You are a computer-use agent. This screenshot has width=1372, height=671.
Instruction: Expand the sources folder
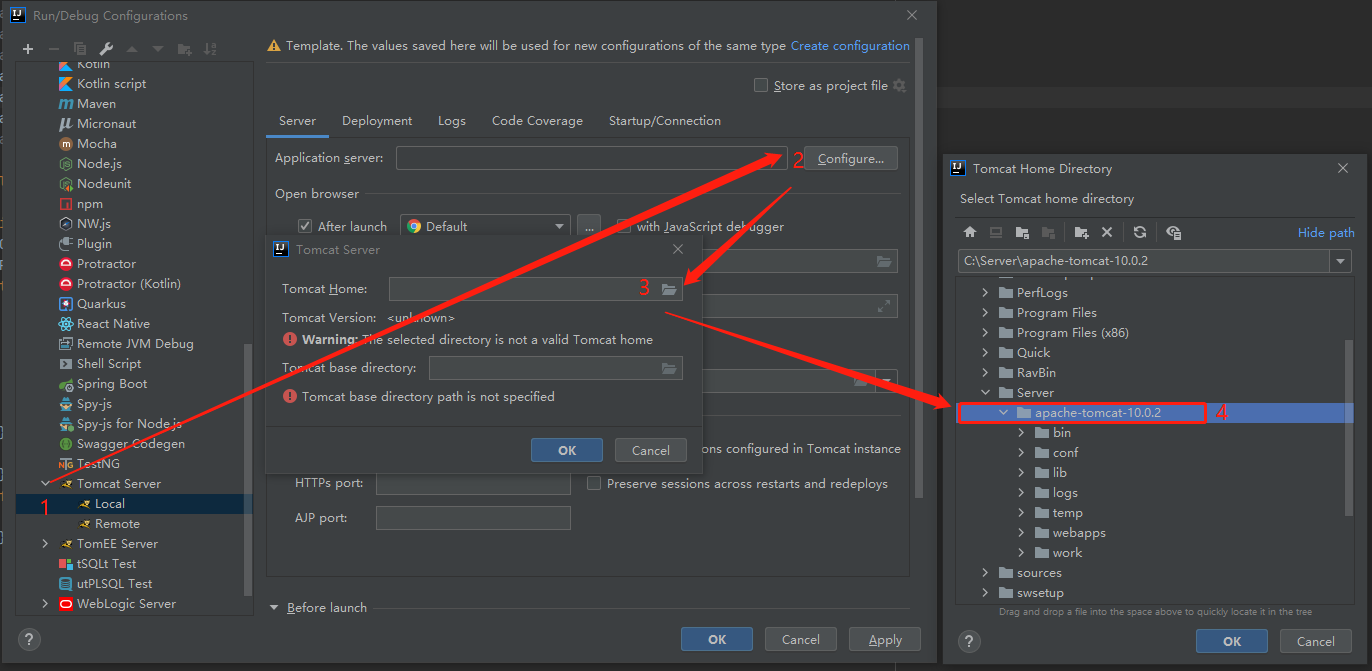click(985, 573)
